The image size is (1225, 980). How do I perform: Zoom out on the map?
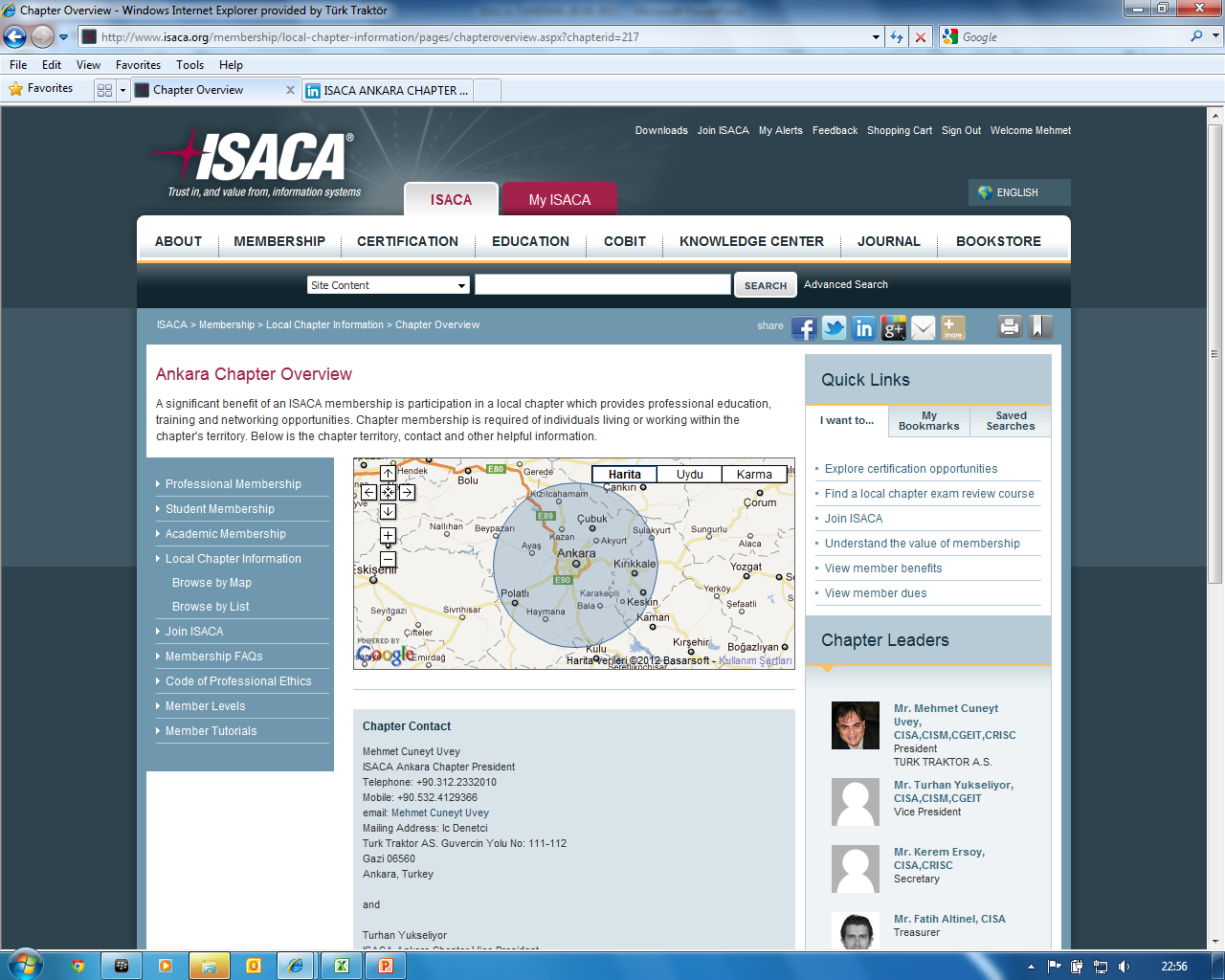pyautogui.click(x=388, y=559)
